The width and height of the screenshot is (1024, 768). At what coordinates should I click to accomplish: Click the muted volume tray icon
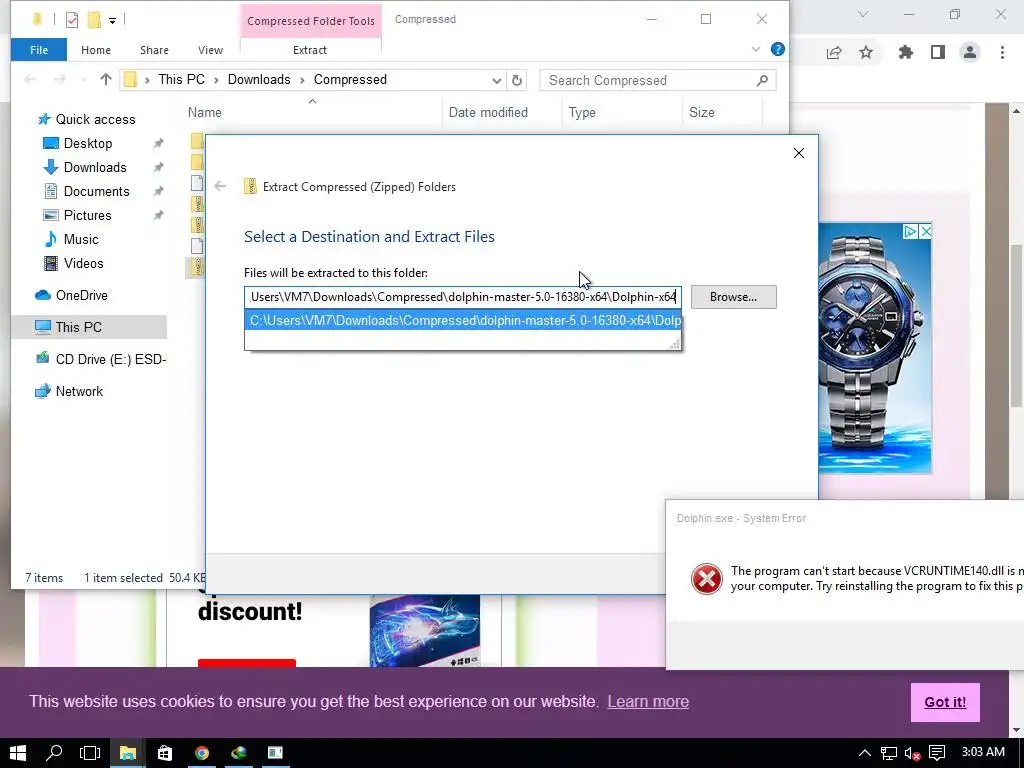click(x=912, y=754)
